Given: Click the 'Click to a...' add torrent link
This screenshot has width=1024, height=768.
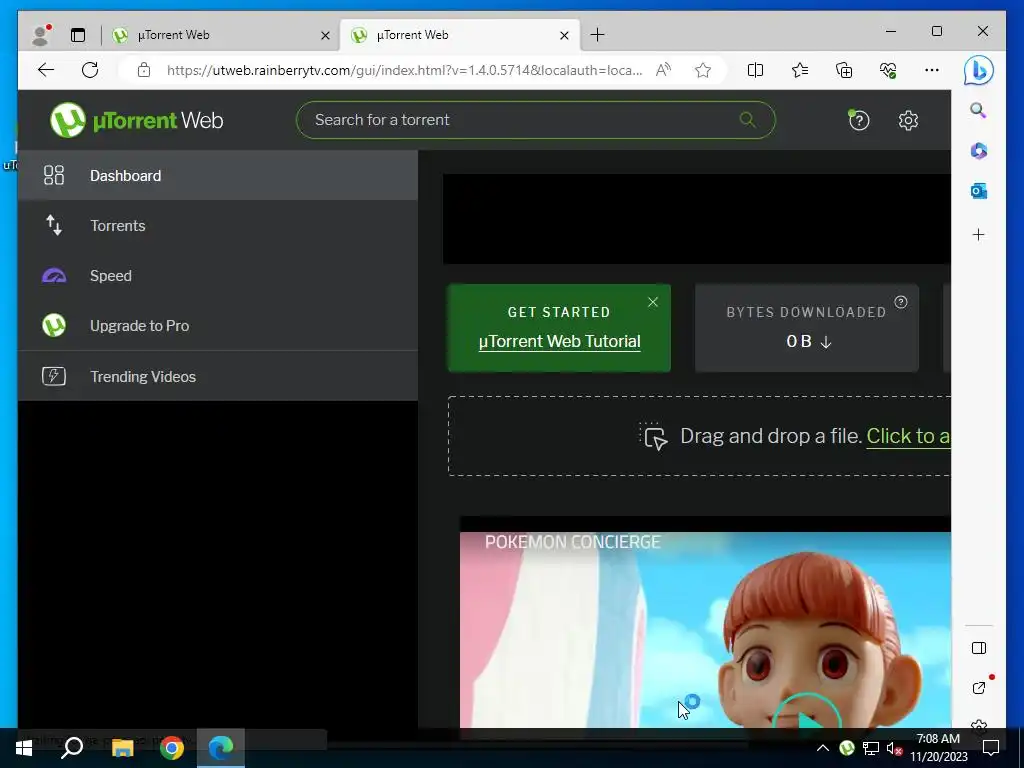Looking at the screenshot, I should tap(908, 436).
